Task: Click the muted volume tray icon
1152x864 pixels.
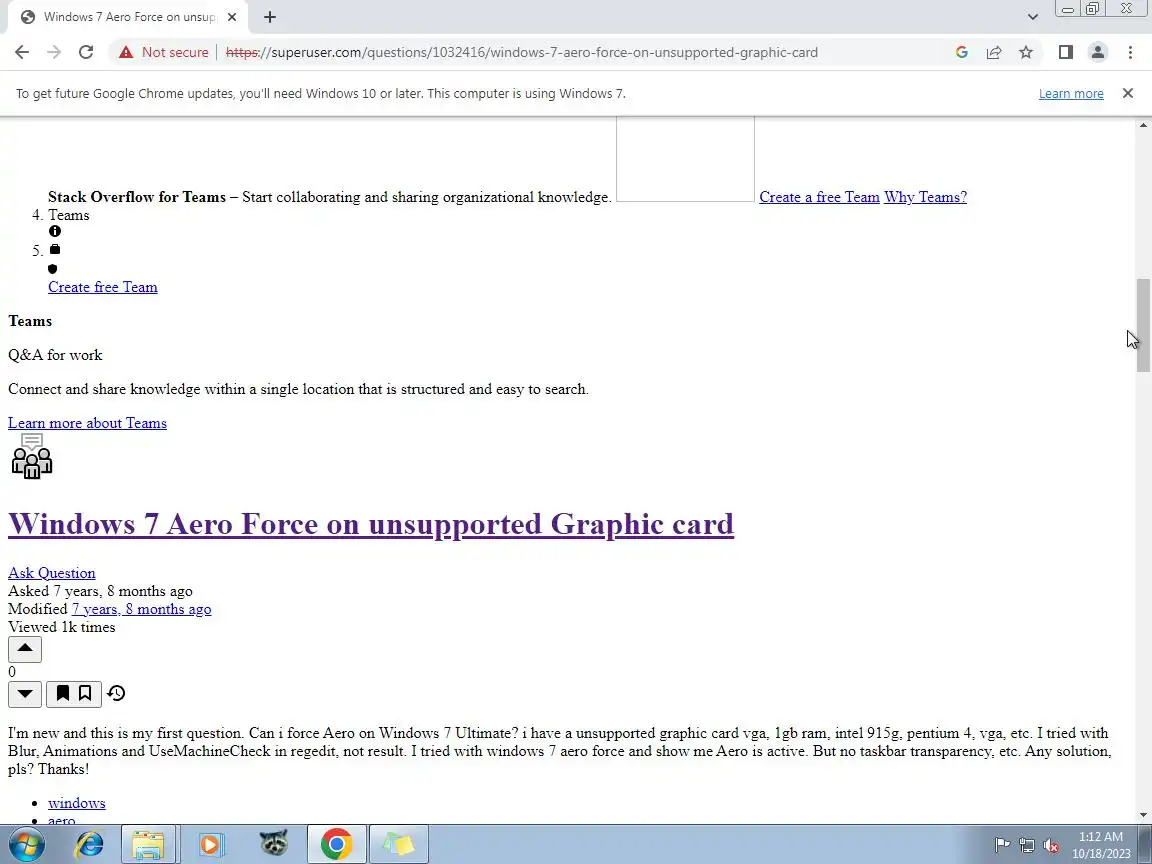Action: click(1051, 845)
